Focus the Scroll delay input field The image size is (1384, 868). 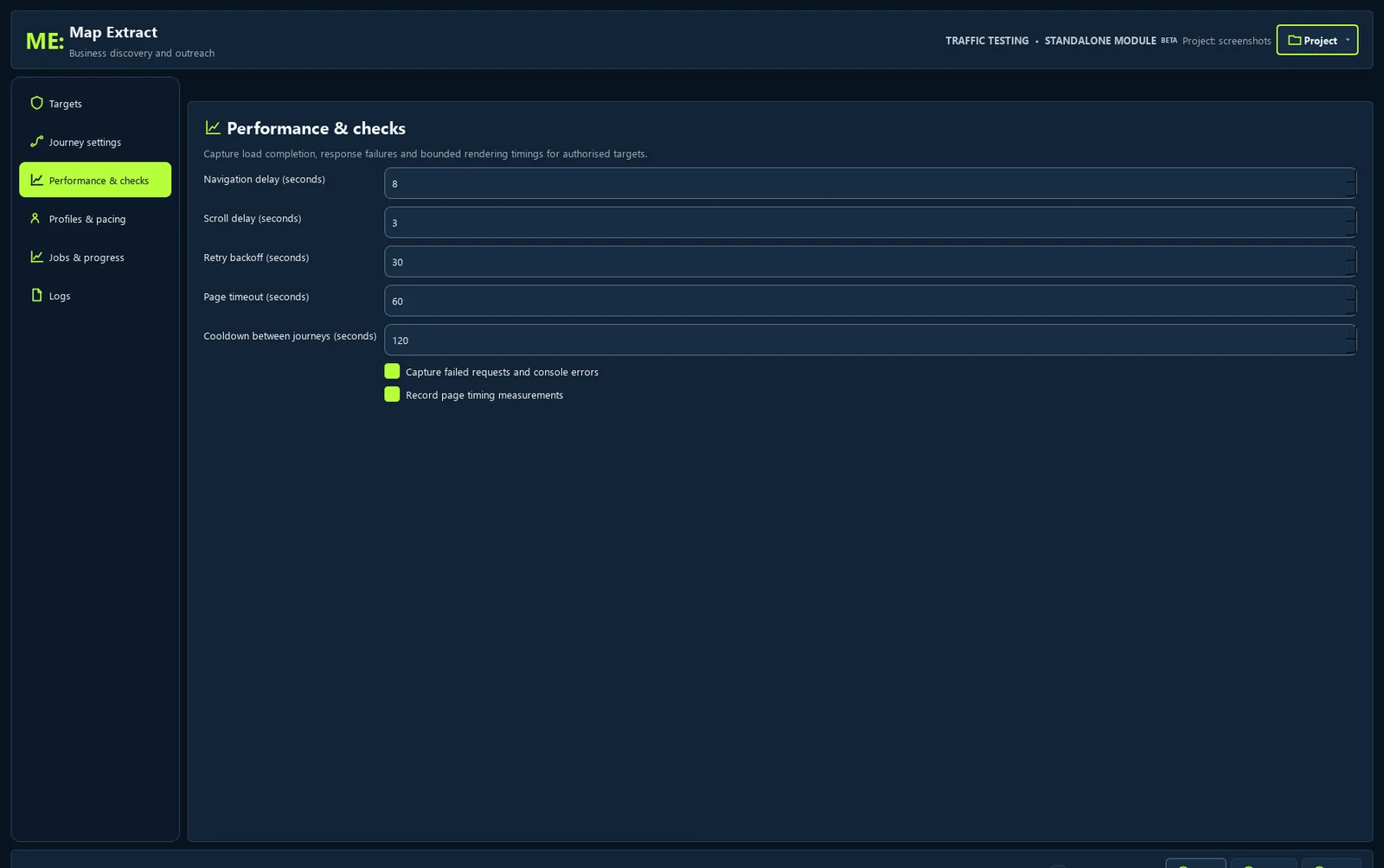(870, 222)
